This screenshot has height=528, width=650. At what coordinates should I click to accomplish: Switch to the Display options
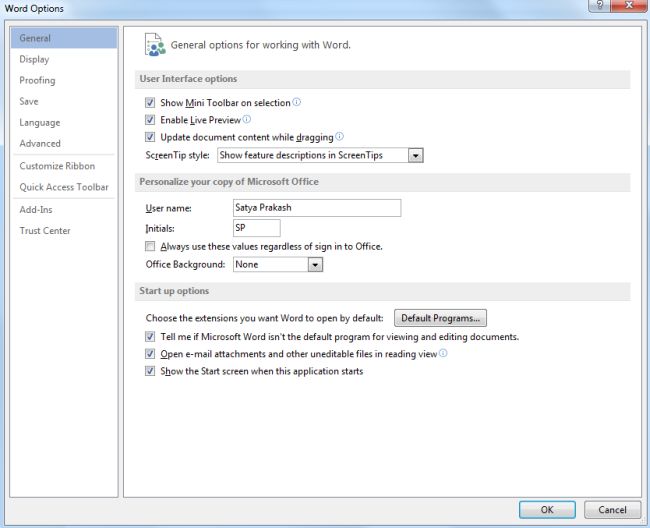(x=64, y=59)
